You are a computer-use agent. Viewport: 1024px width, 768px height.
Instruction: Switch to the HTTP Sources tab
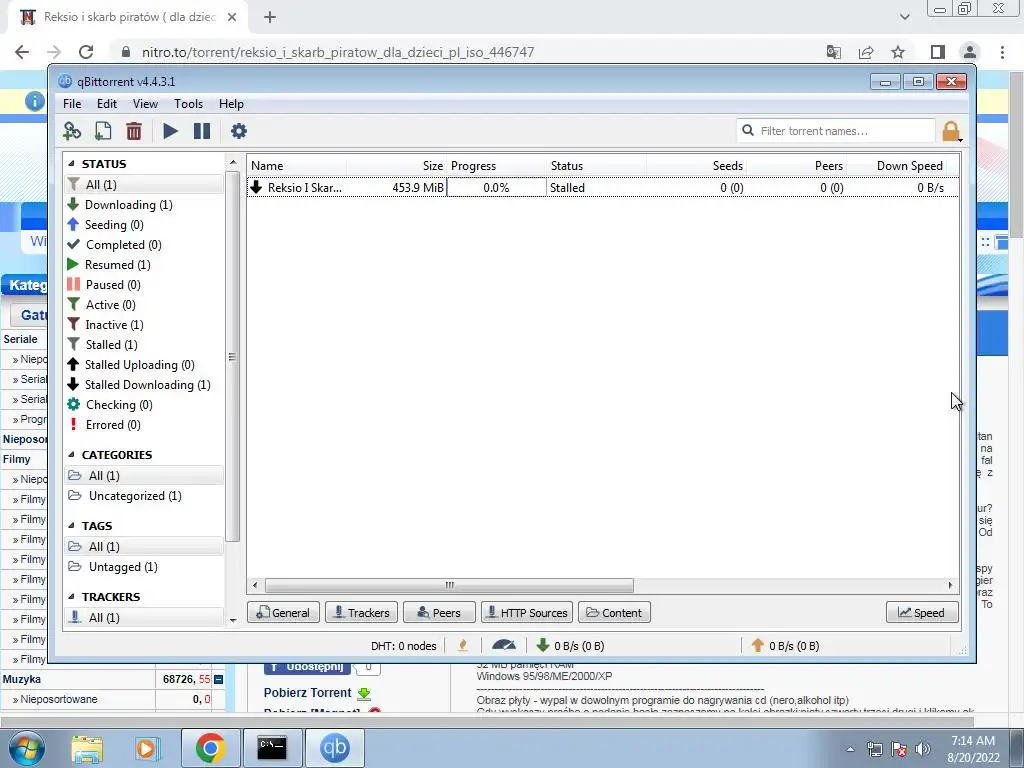coord(527,613)
